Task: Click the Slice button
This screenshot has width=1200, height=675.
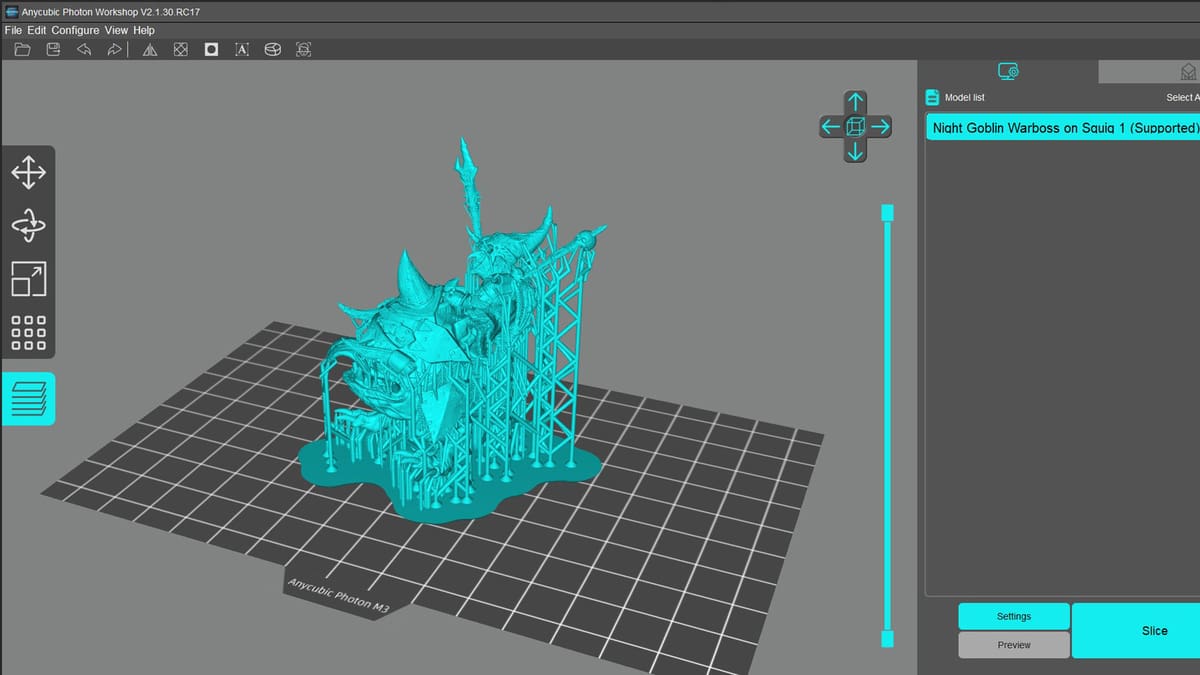Action: (1136, 630)
